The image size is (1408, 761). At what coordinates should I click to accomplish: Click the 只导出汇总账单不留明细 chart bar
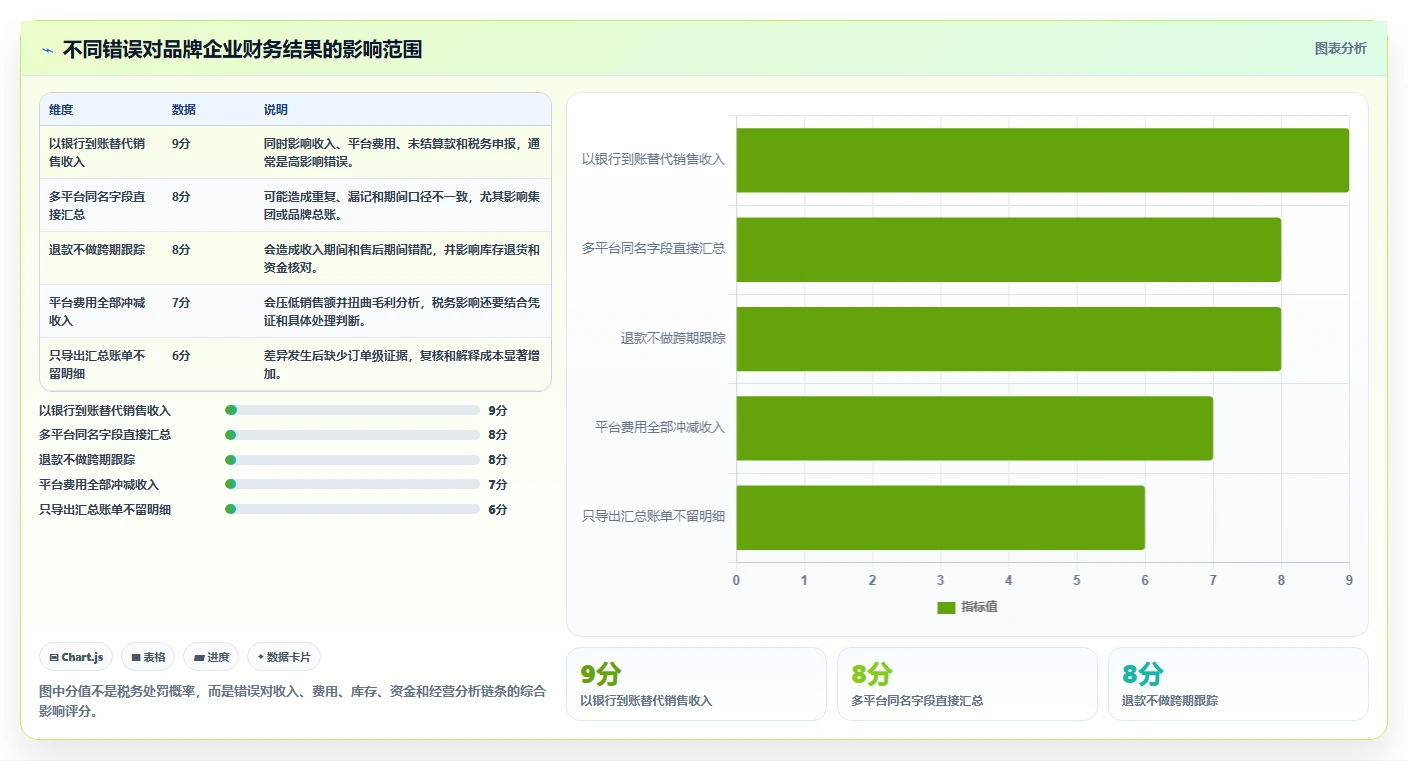pos(940,518)
